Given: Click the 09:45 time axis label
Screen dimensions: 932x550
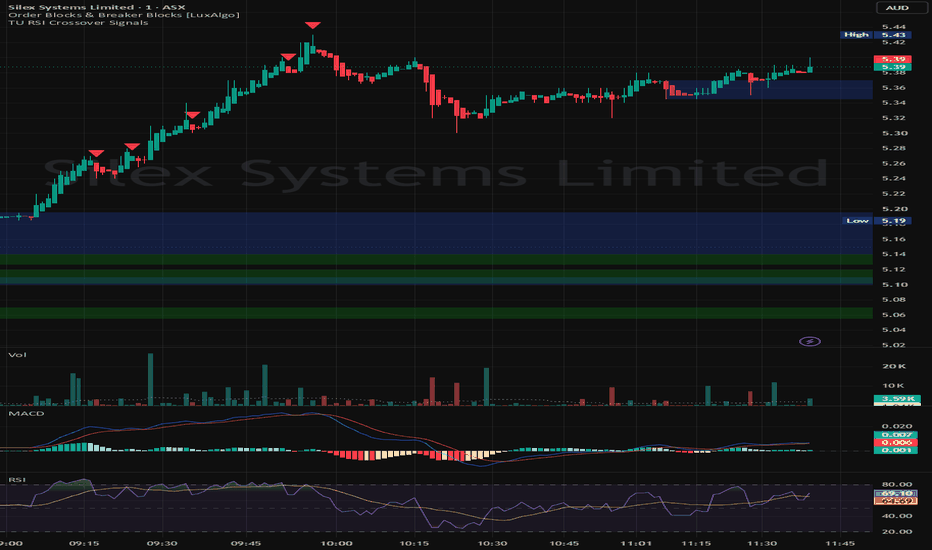Looking at the screenshot, I should pos(245,543).
